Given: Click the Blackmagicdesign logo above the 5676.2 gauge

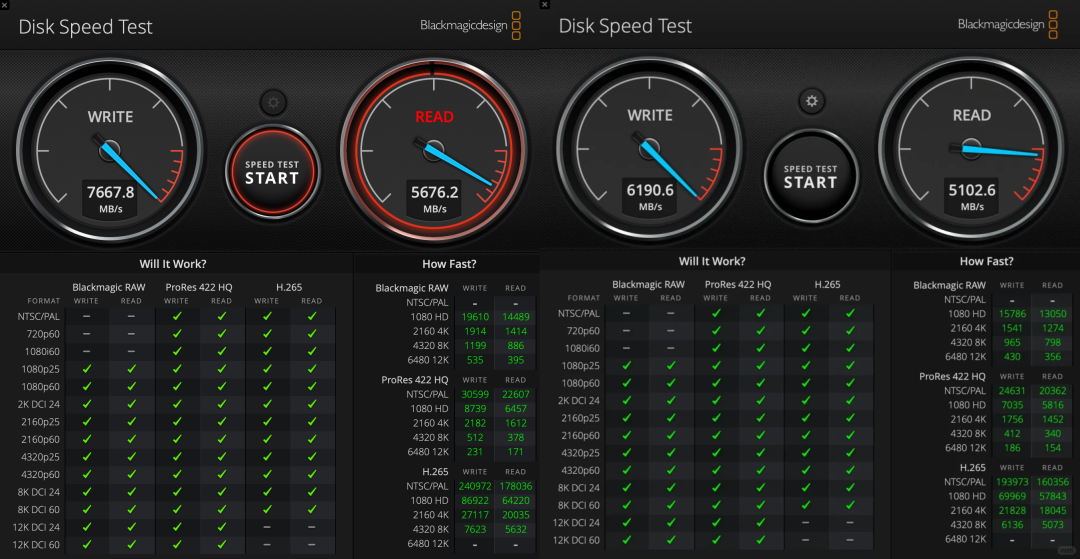Looking at the screenshot, I should [x=470, y=25].
